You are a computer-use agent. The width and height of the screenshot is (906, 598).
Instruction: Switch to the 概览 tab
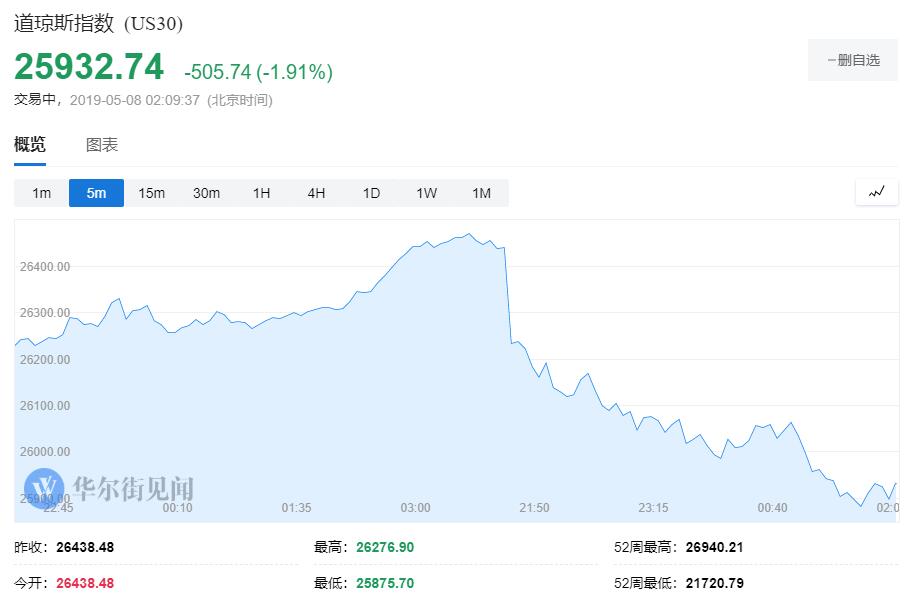coord(30,145)
